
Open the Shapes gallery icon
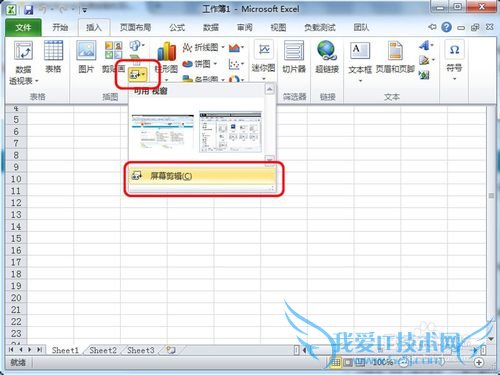click(136, 45)
